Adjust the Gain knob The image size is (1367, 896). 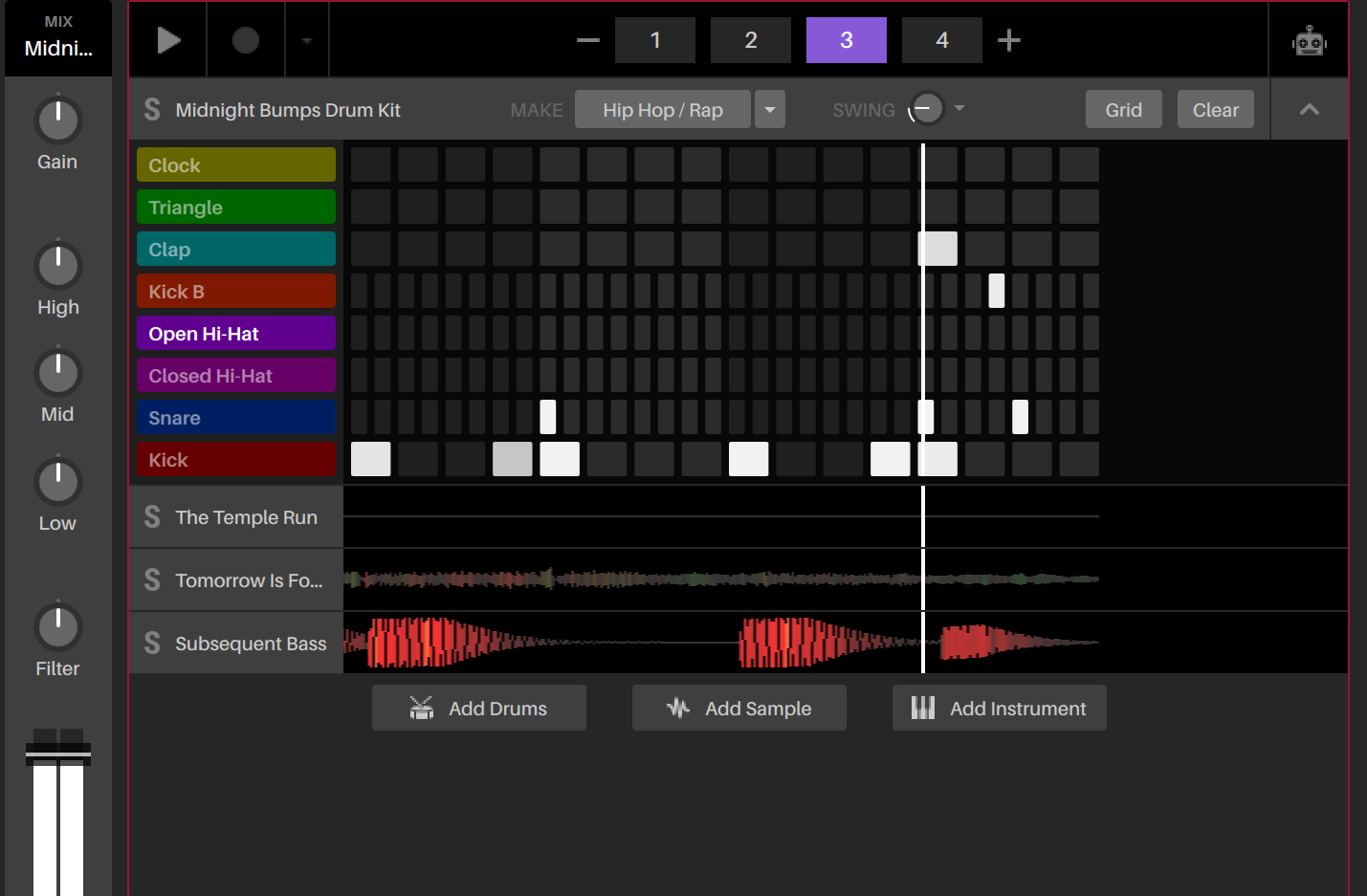(x=58, y=120)
